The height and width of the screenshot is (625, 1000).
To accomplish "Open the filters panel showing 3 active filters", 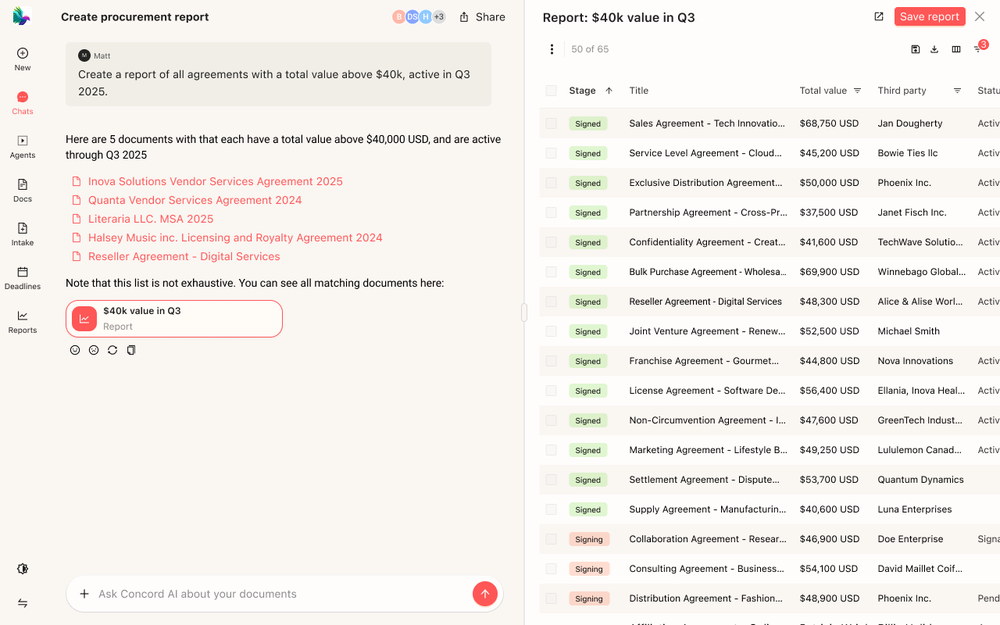I will coord(977,47).
